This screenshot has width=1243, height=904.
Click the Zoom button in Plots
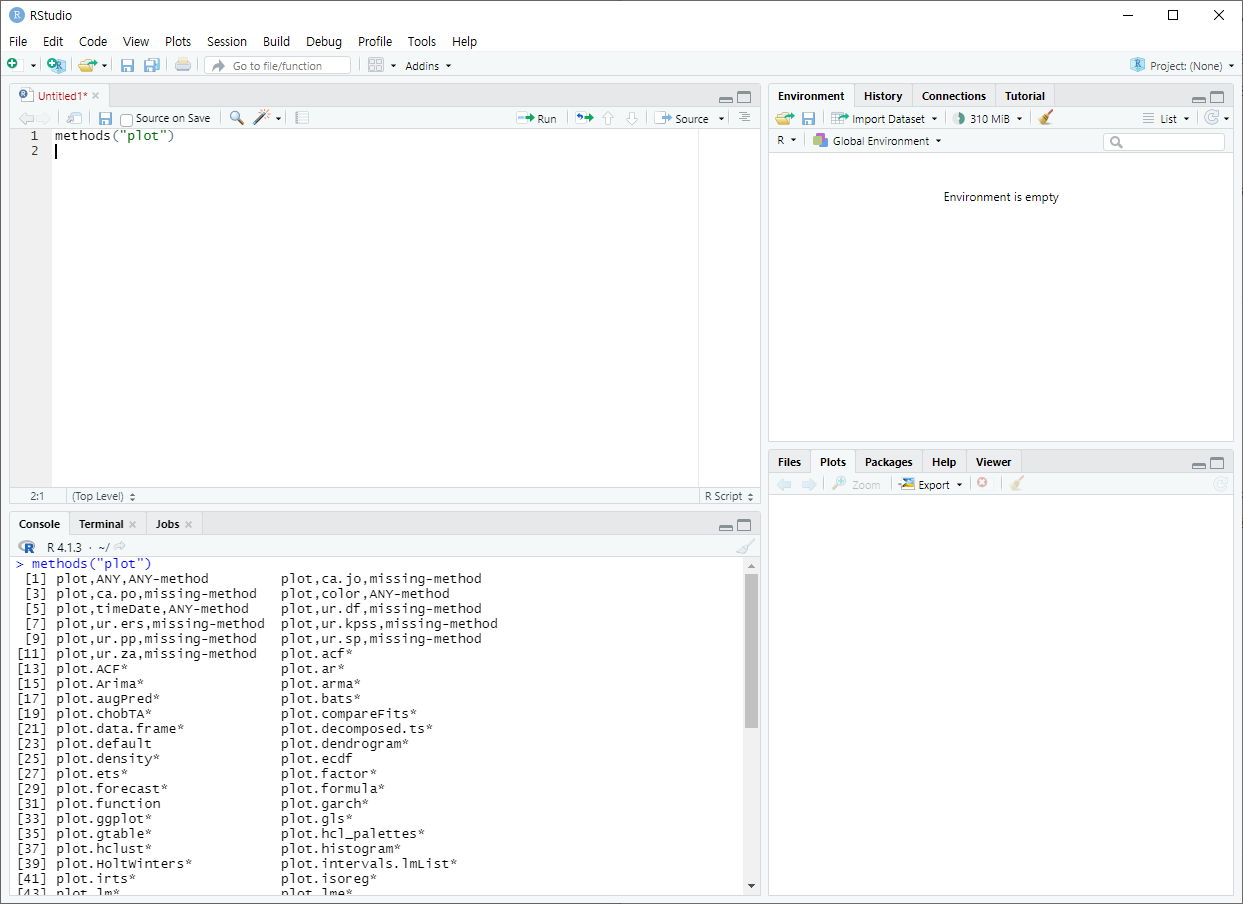(x=856, y=484)
